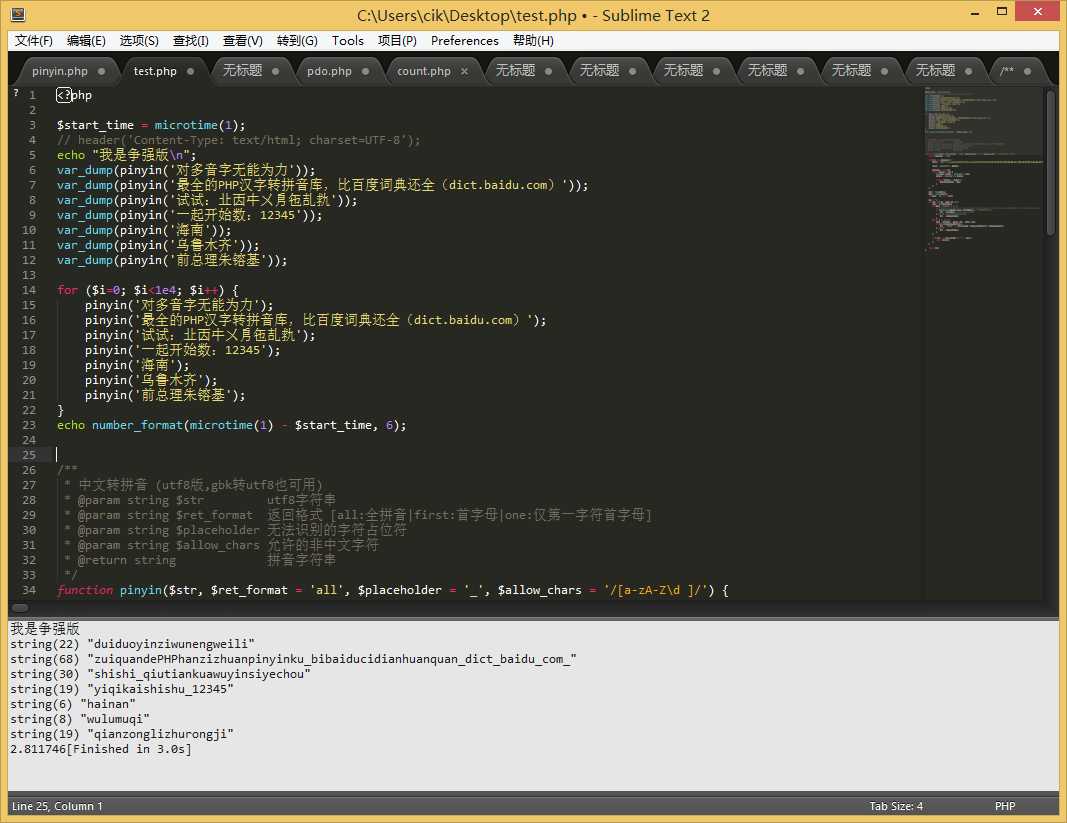Open the 查找(I) menu
The width and height of the screenshot is (1067, 823).
click(x=191, y=41)
